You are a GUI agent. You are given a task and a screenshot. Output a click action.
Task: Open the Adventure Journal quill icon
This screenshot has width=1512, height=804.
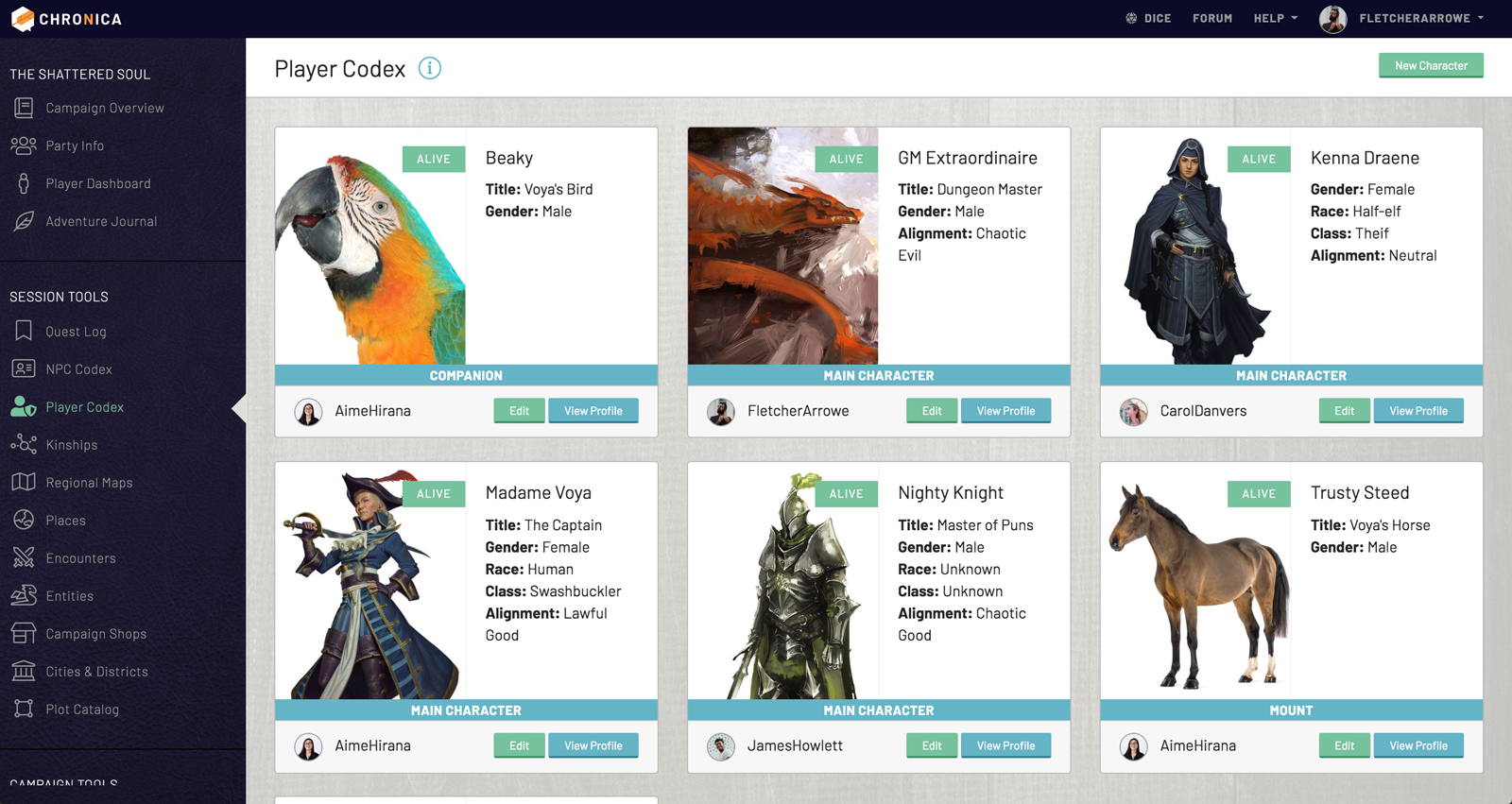coord(24,221)
